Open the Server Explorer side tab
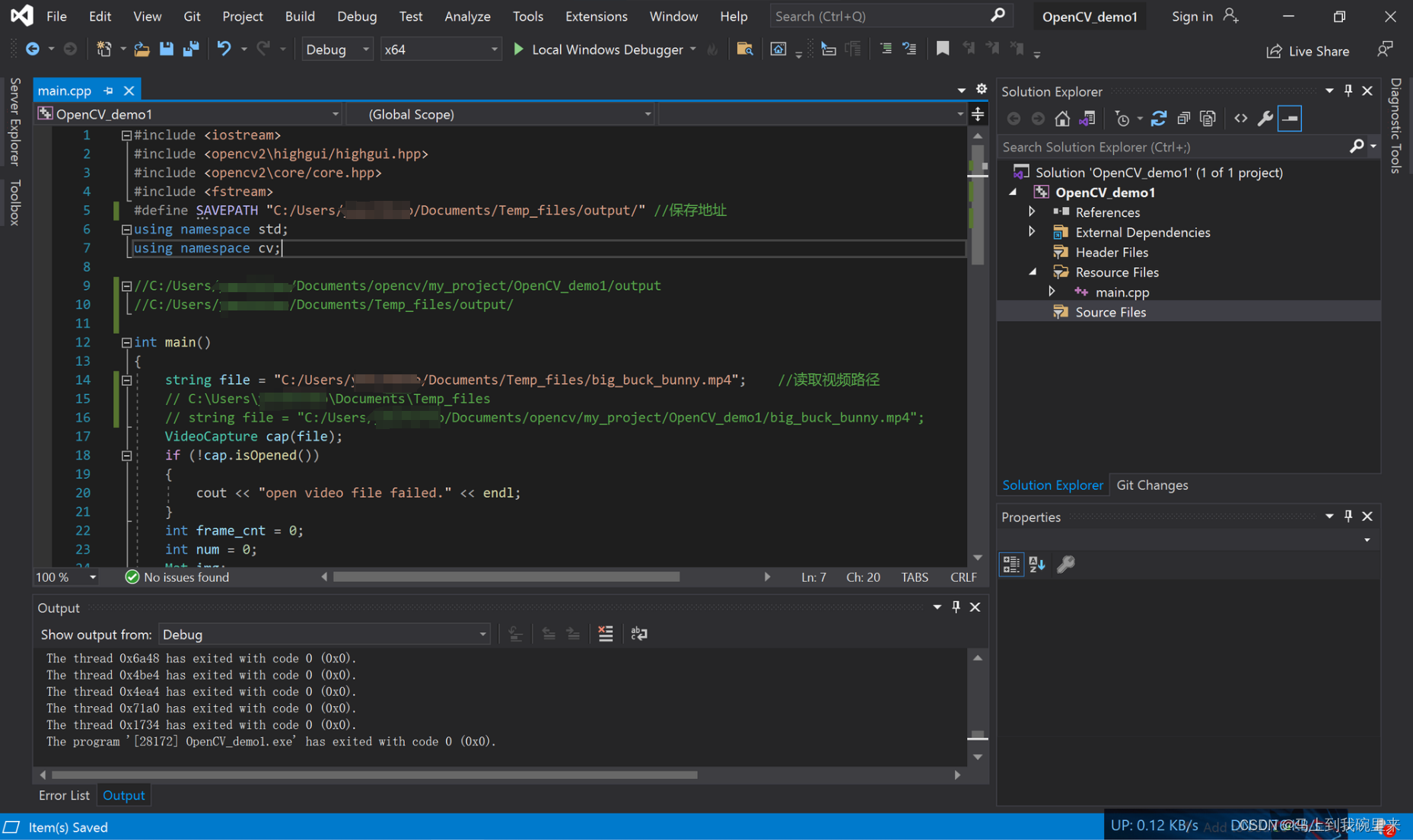The height and width of the screenshot is (840, 1413). tap(14, 122)
